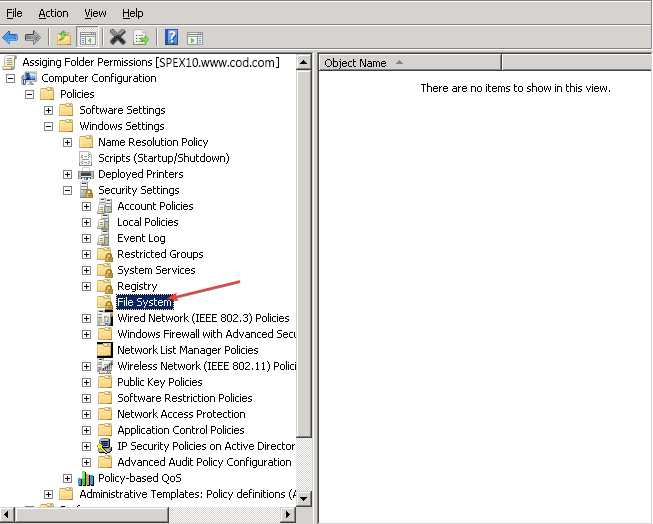Expand the Public Key Policies node
The width and height of the screenshot is (653, 524).
[86, 382]
